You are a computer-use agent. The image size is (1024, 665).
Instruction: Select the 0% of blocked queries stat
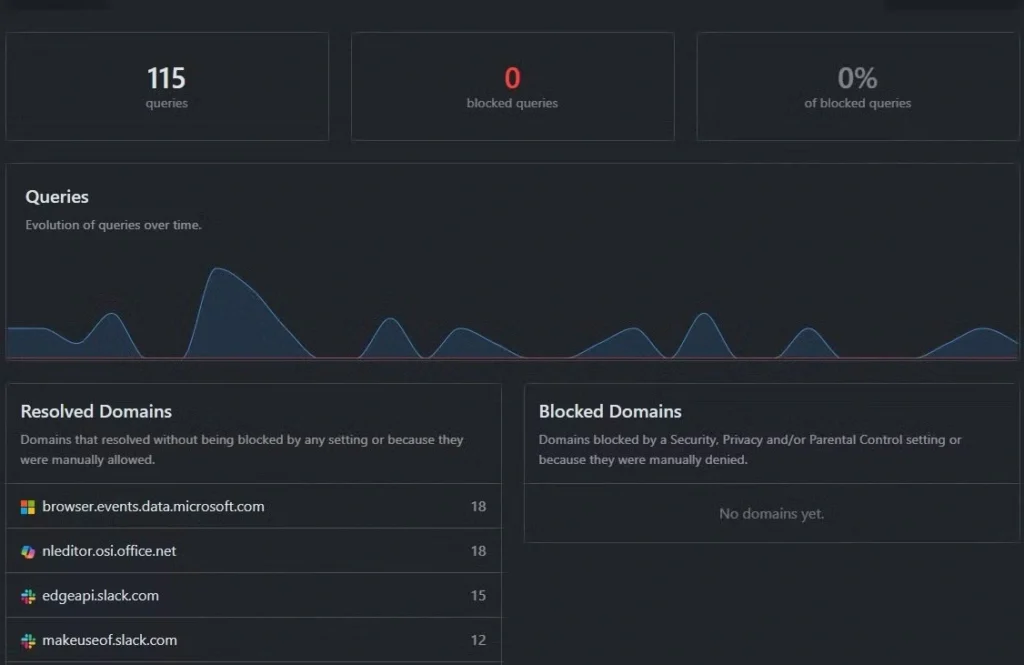857,78
